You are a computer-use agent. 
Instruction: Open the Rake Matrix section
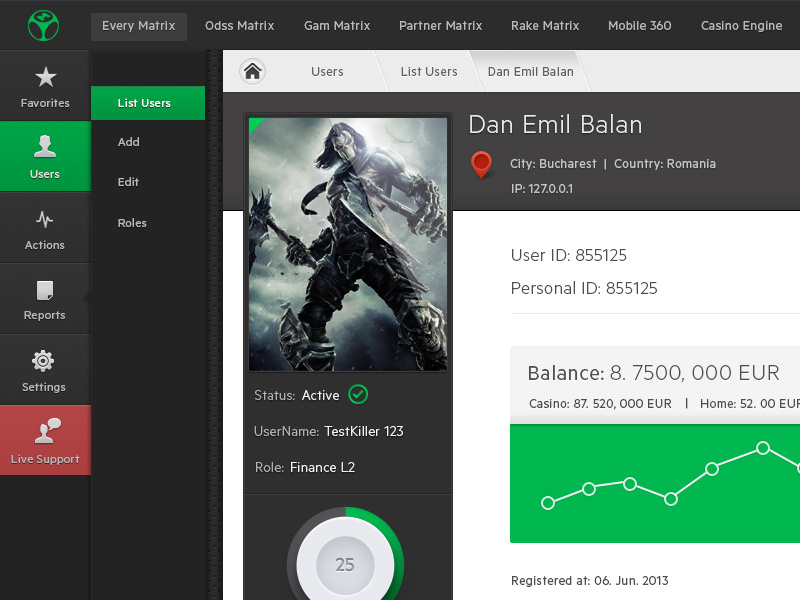coord(545,25)
